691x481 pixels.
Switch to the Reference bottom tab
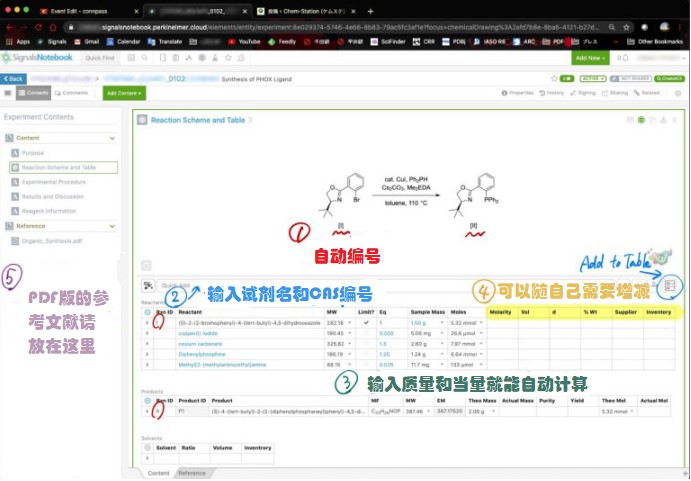click(192, 473)
